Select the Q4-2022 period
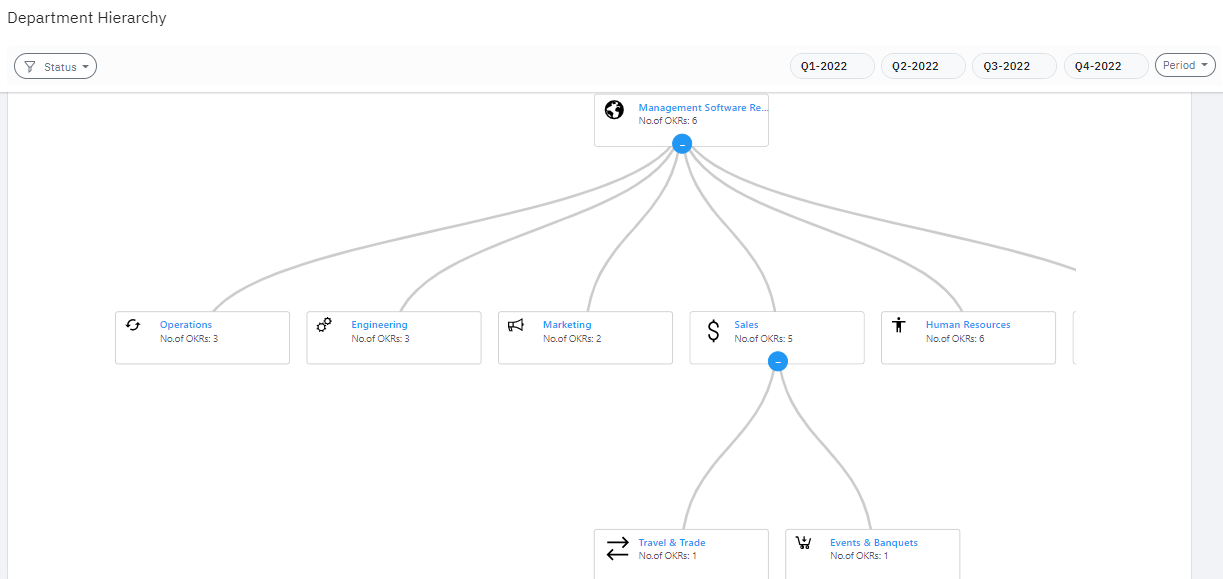 (x=1105, y=65)
